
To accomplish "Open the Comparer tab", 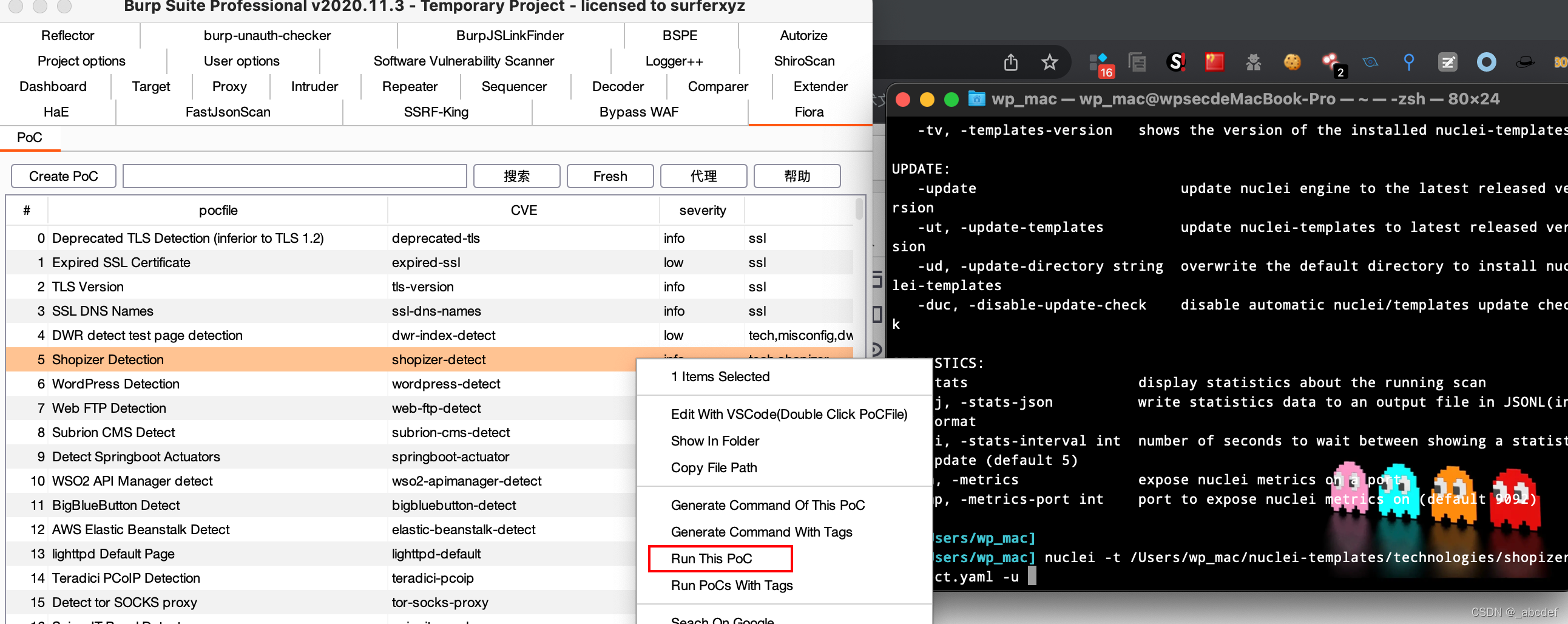I will 718,86.
